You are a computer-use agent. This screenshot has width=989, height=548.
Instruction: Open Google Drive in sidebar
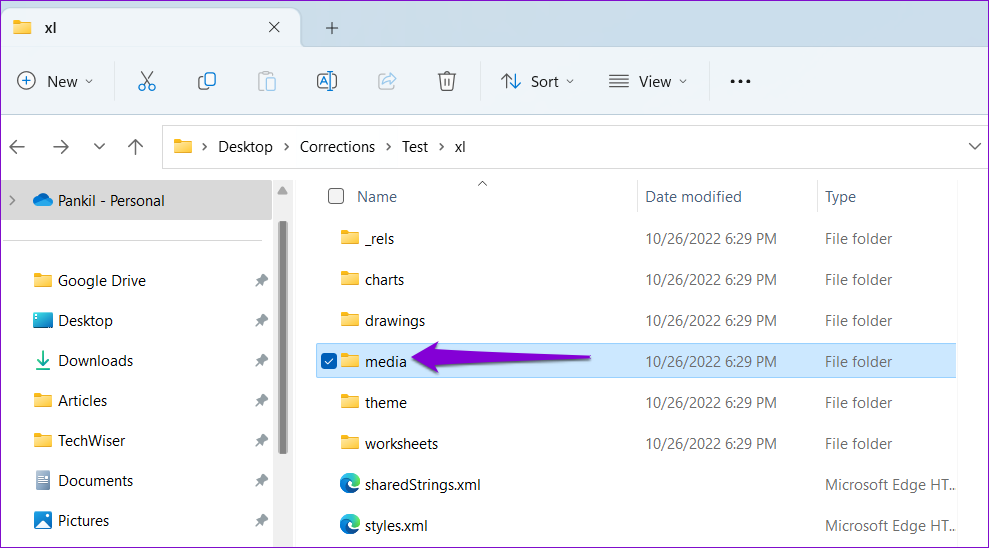click(102, 281)
